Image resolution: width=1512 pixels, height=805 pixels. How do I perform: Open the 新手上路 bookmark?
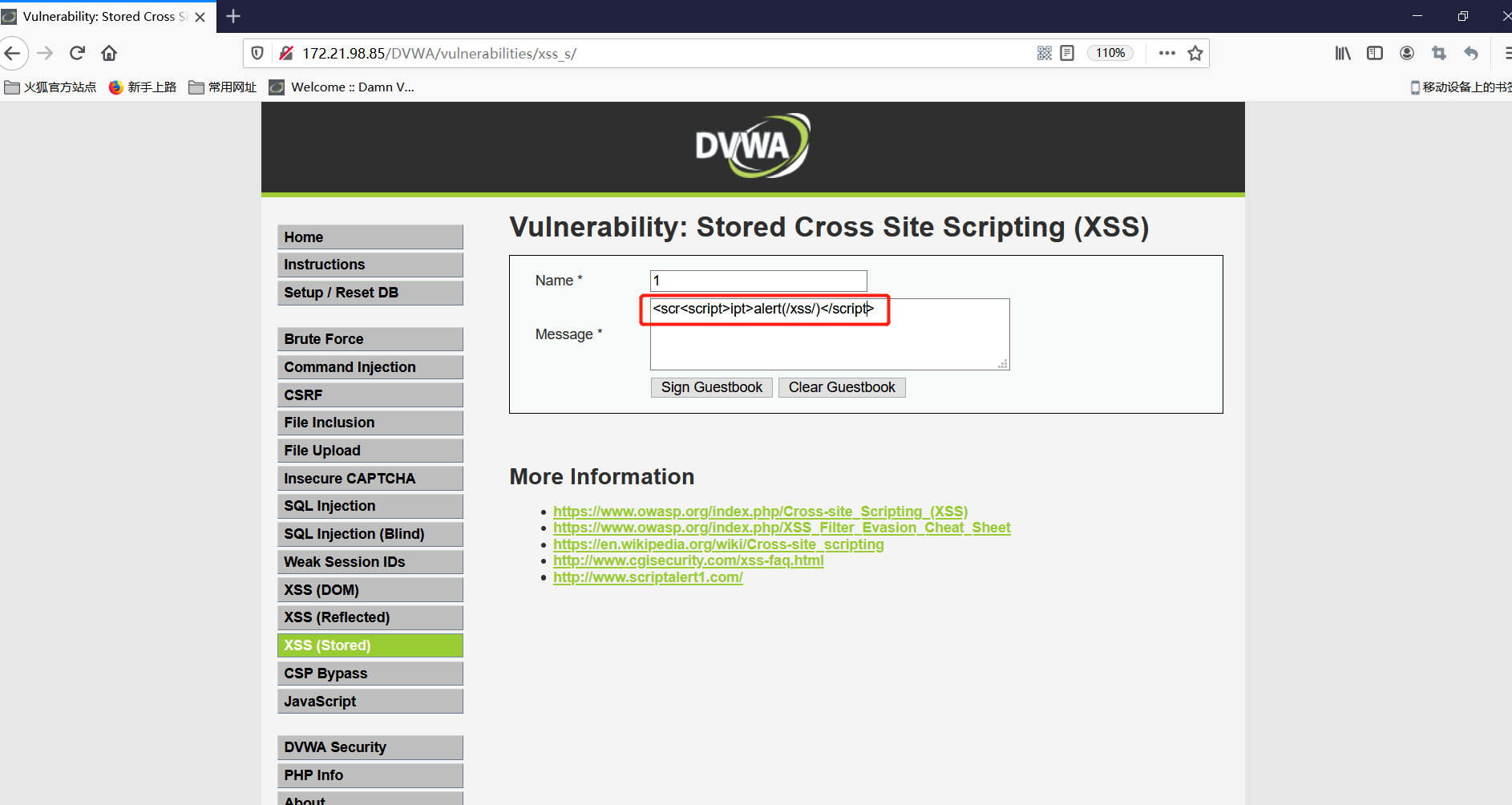(143, 87)
